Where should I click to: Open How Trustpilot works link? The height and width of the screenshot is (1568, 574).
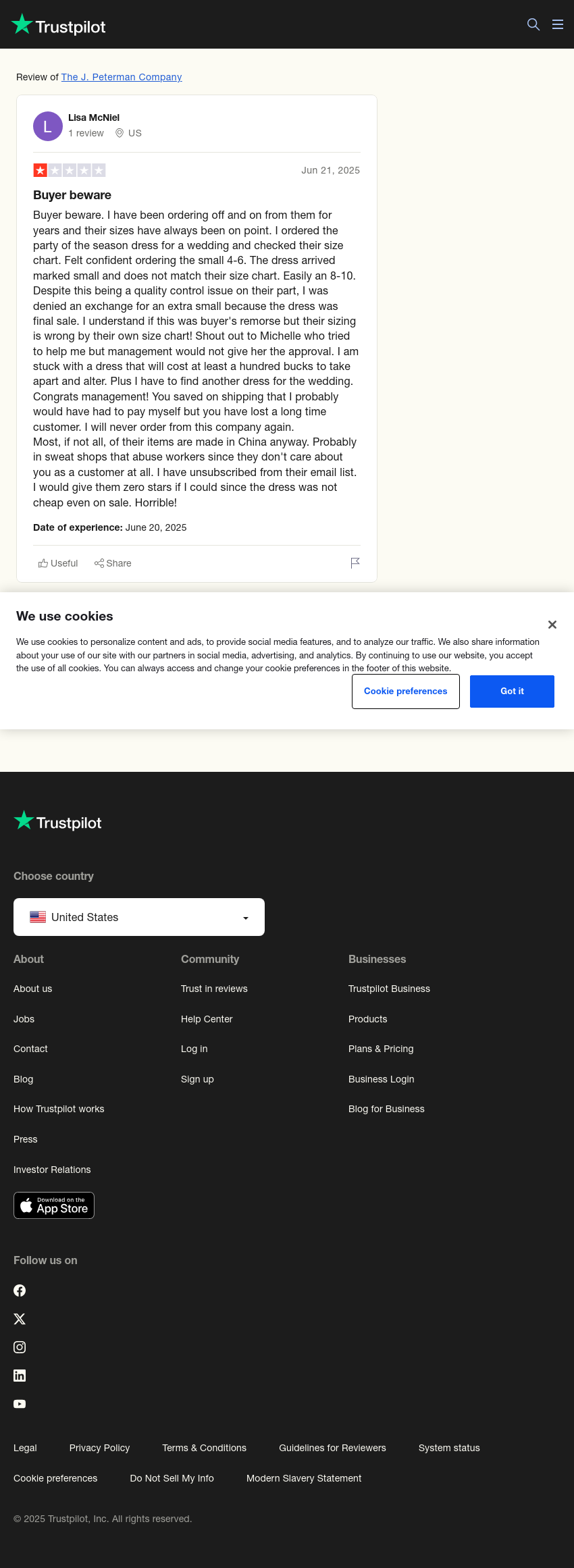tap(59, 1109)
